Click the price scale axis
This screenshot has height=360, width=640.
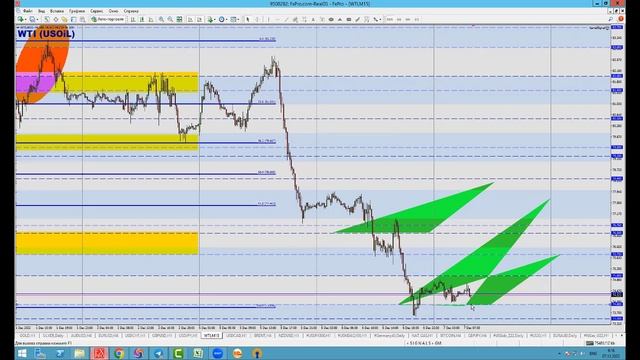[617, 176]
